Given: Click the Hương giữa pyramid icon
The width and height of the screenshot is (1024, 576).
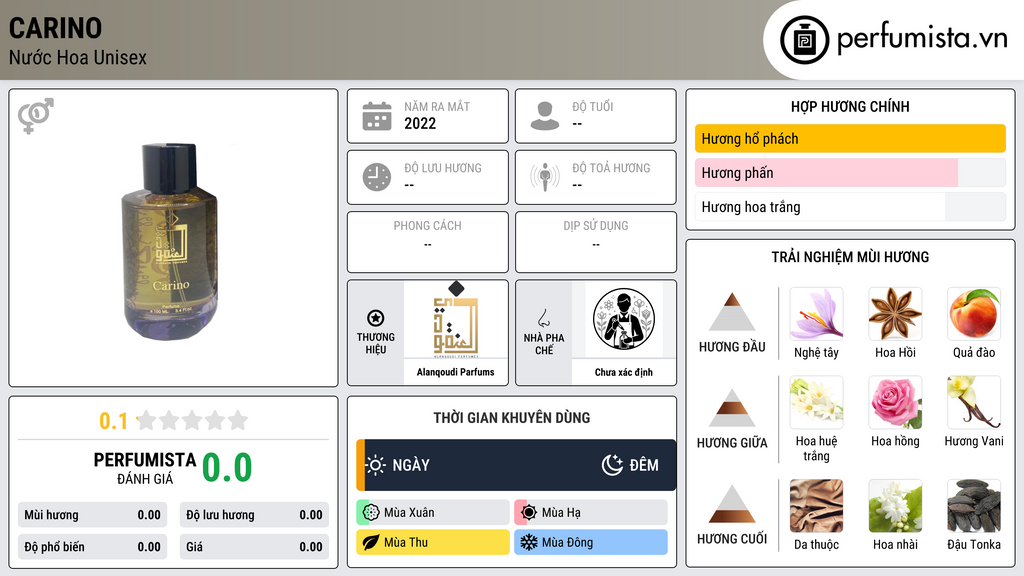Looking at the screenshot, I should point(732,408).
